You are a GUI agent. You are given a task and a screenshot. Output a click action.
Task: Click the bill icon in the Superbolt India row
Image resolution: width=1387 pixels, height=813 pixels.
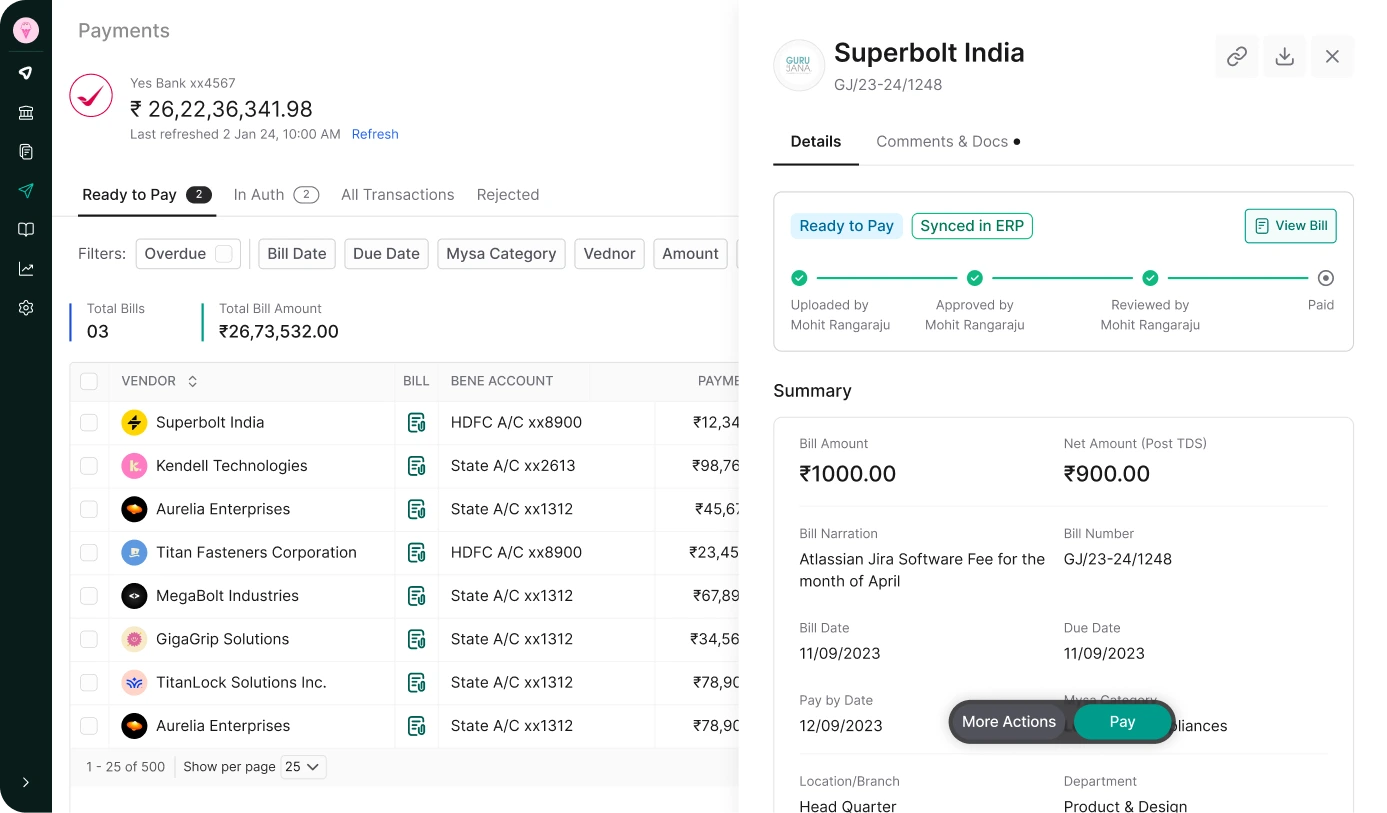tap(416, 423)
